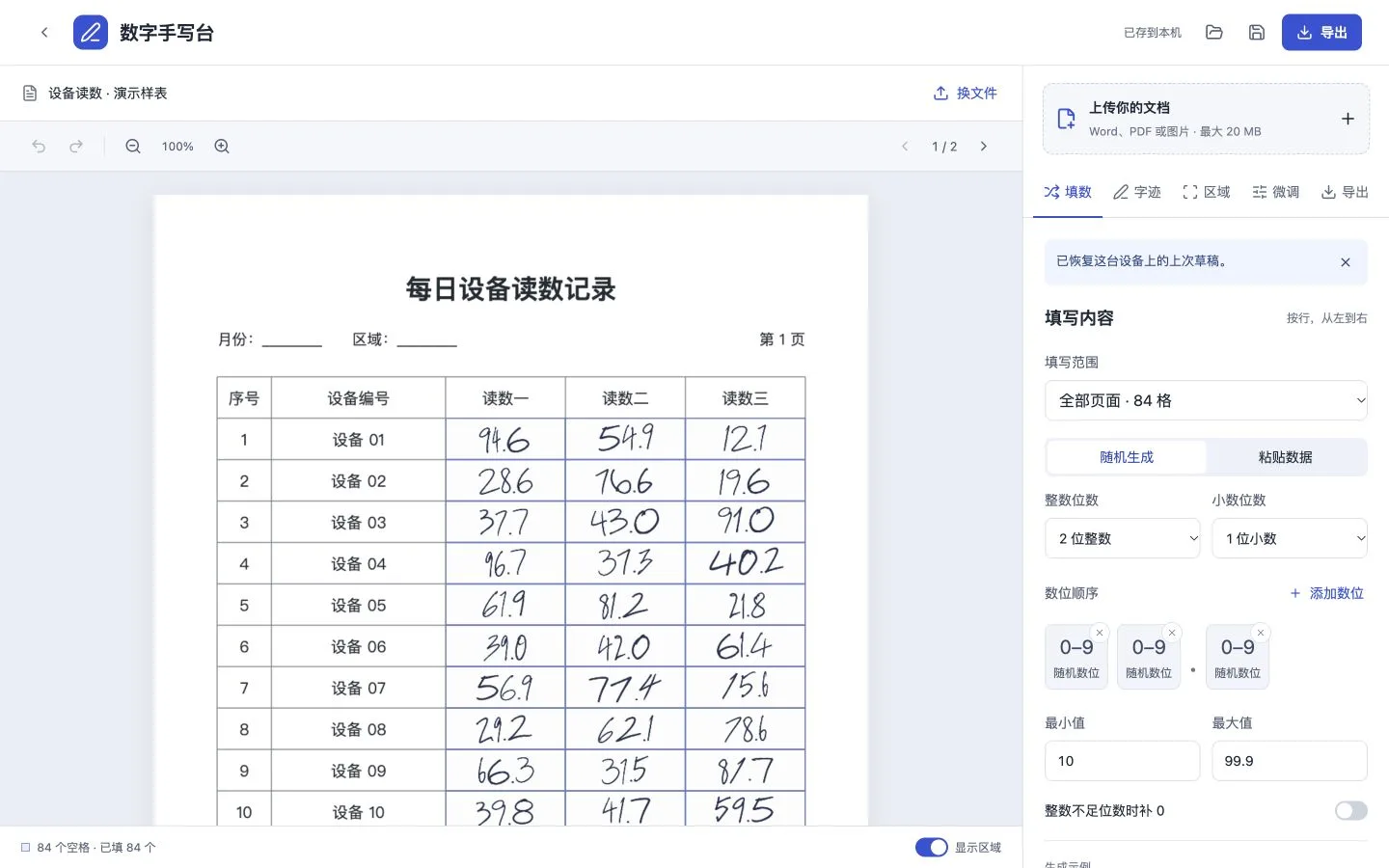Open the 微调 tab
The image size is (1389, 868).
click(1276, 192)
